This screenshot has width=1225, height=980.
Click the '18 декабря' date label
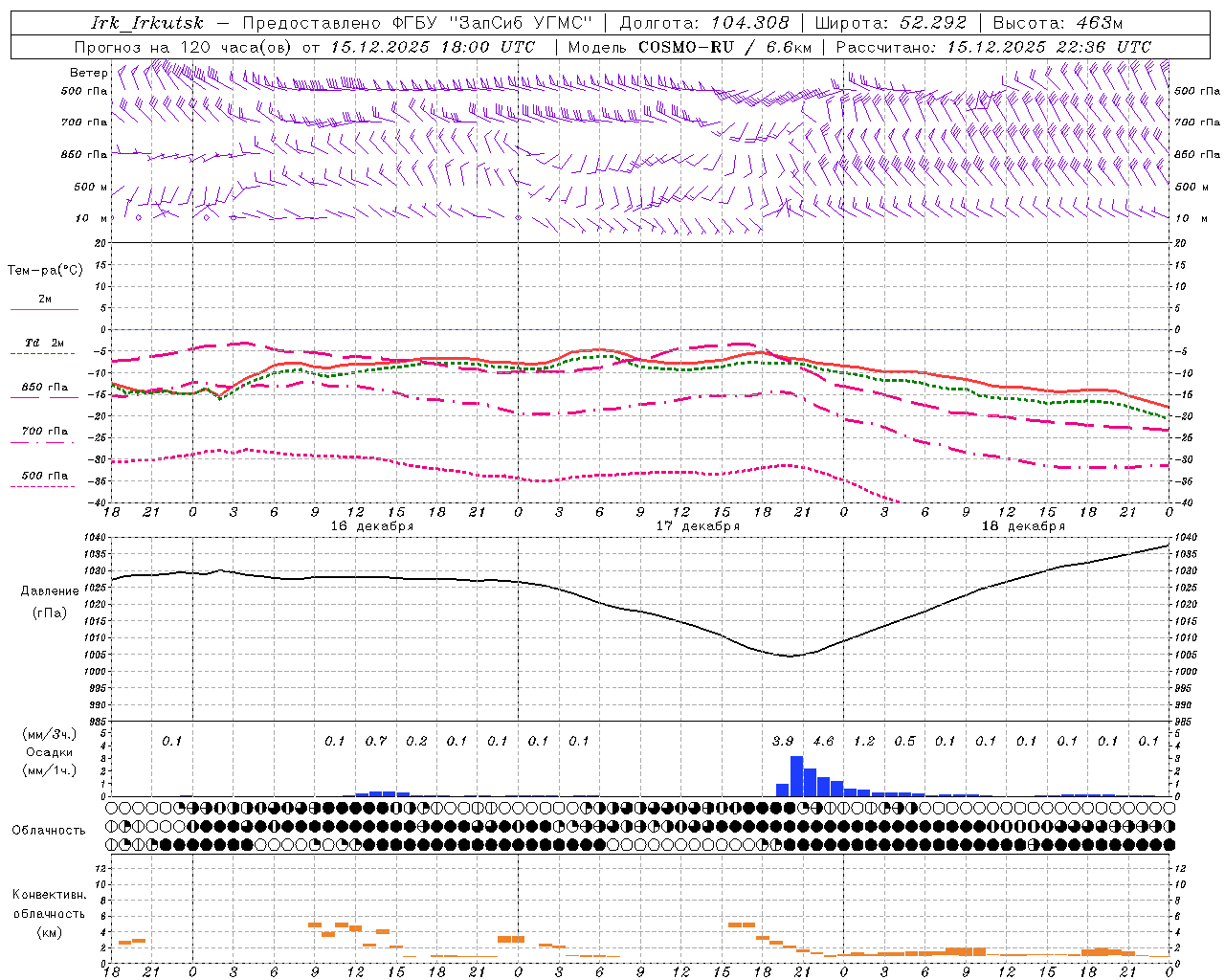[1023, 526]
